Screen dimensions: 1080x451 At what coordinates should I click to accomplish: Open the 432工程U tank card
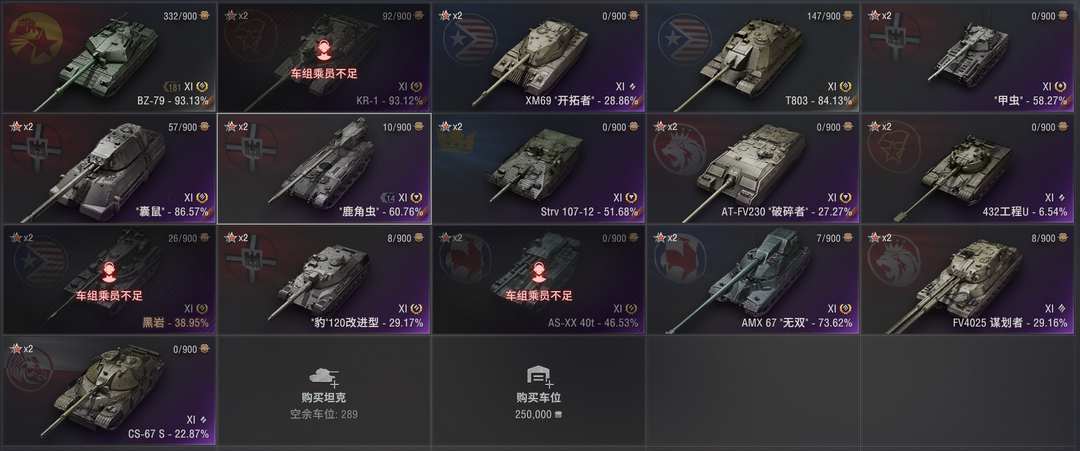pos(968,169)
